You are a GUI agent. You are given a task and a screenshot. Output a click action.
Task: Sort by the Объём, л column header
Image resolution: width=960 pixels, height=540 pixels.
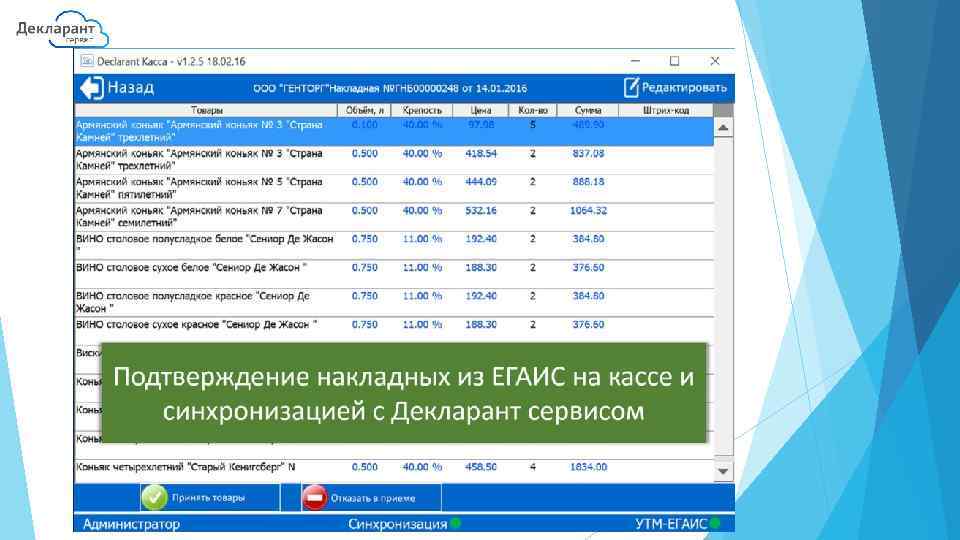tap(364, 110)
